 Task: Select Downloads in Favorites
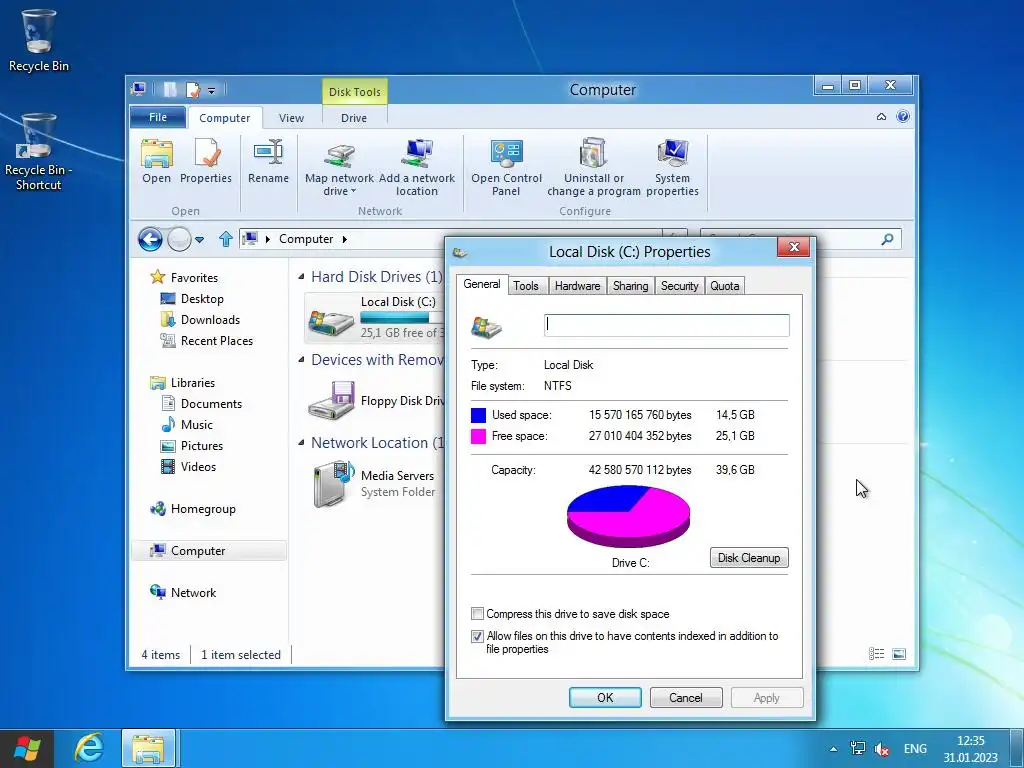[x=200, y=320]
